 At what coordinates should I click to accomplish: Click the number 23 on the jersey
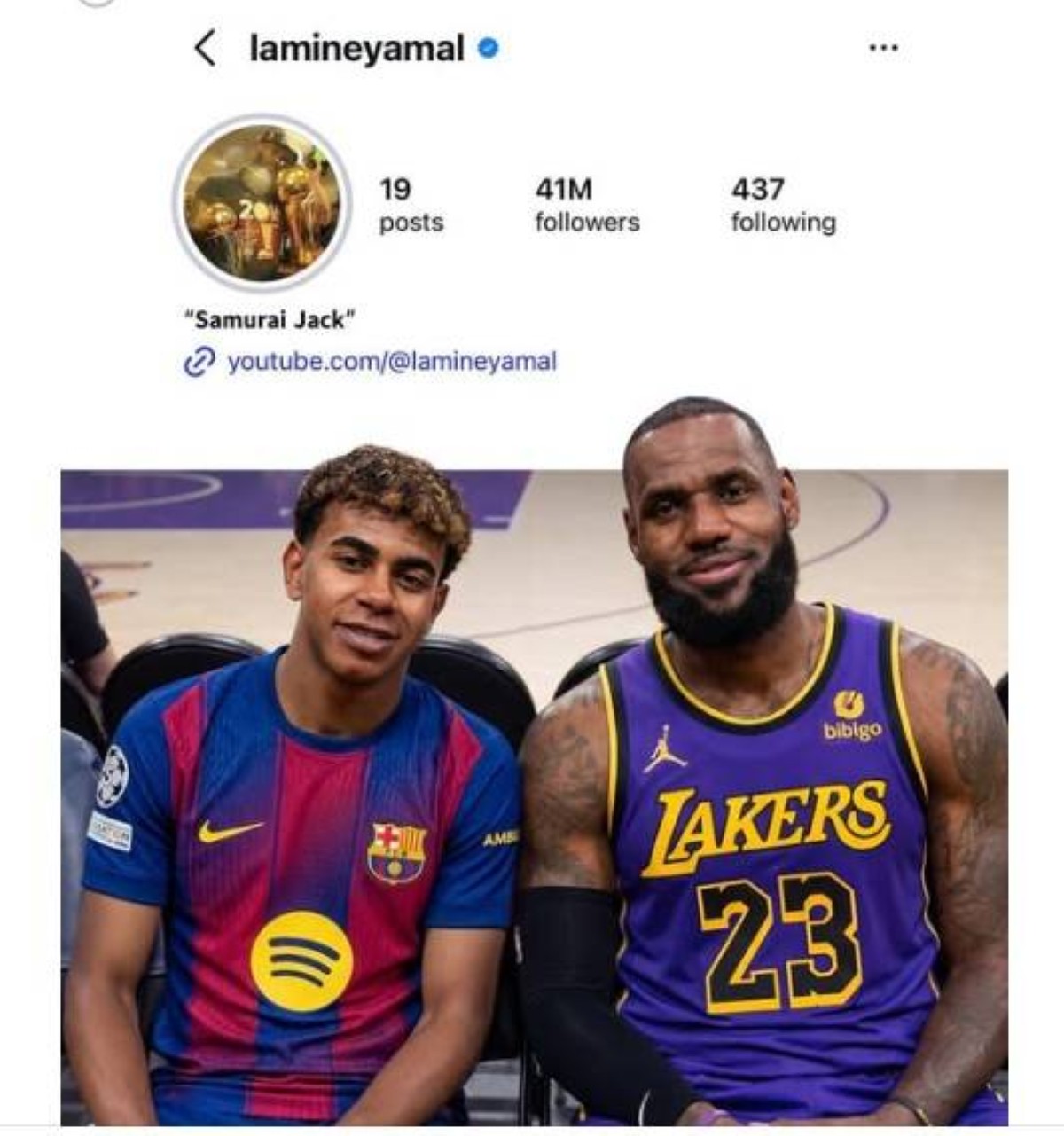[x=779, y=942]
